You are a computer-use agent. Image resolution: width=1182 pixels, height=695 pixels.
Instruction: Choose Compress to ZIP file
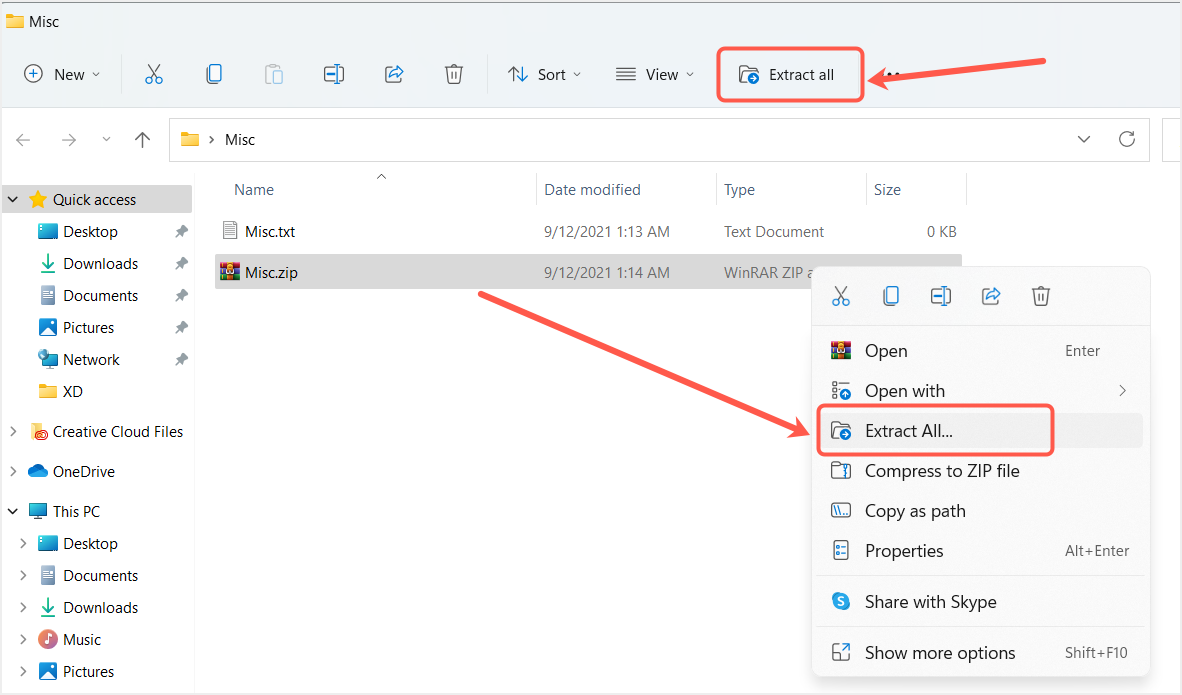pyautogui.click(x=941, y=471)
